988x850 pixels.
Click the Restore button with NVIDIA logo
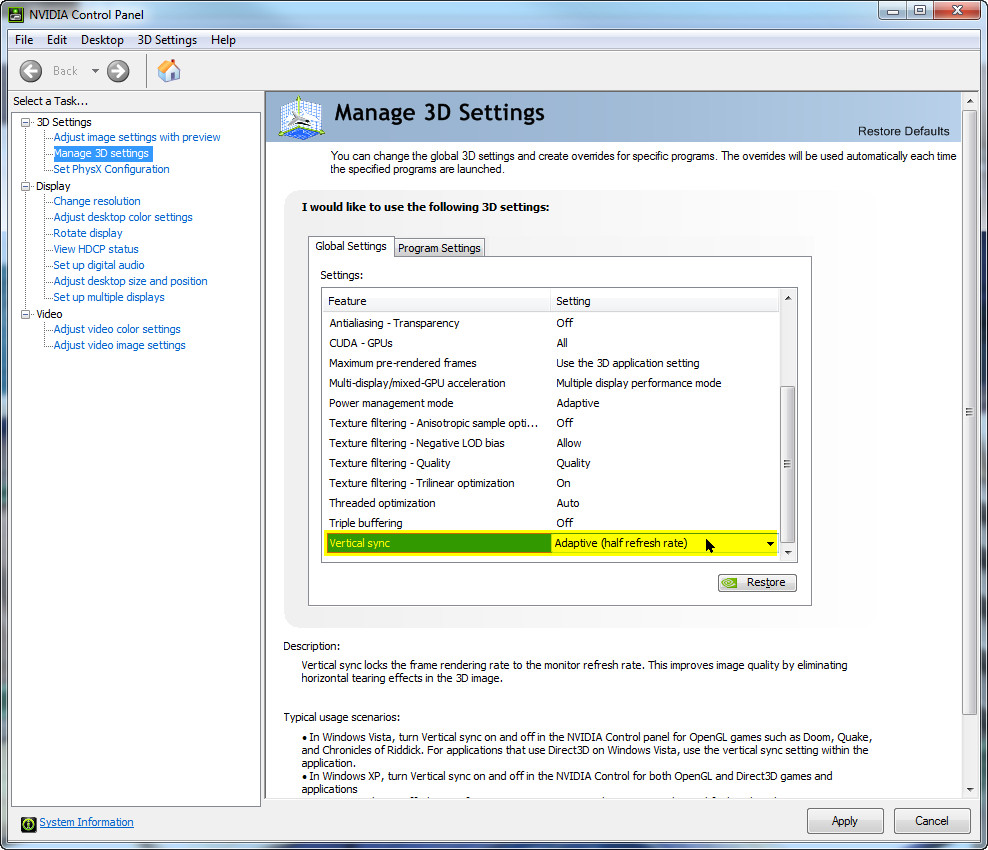[757, 582]
